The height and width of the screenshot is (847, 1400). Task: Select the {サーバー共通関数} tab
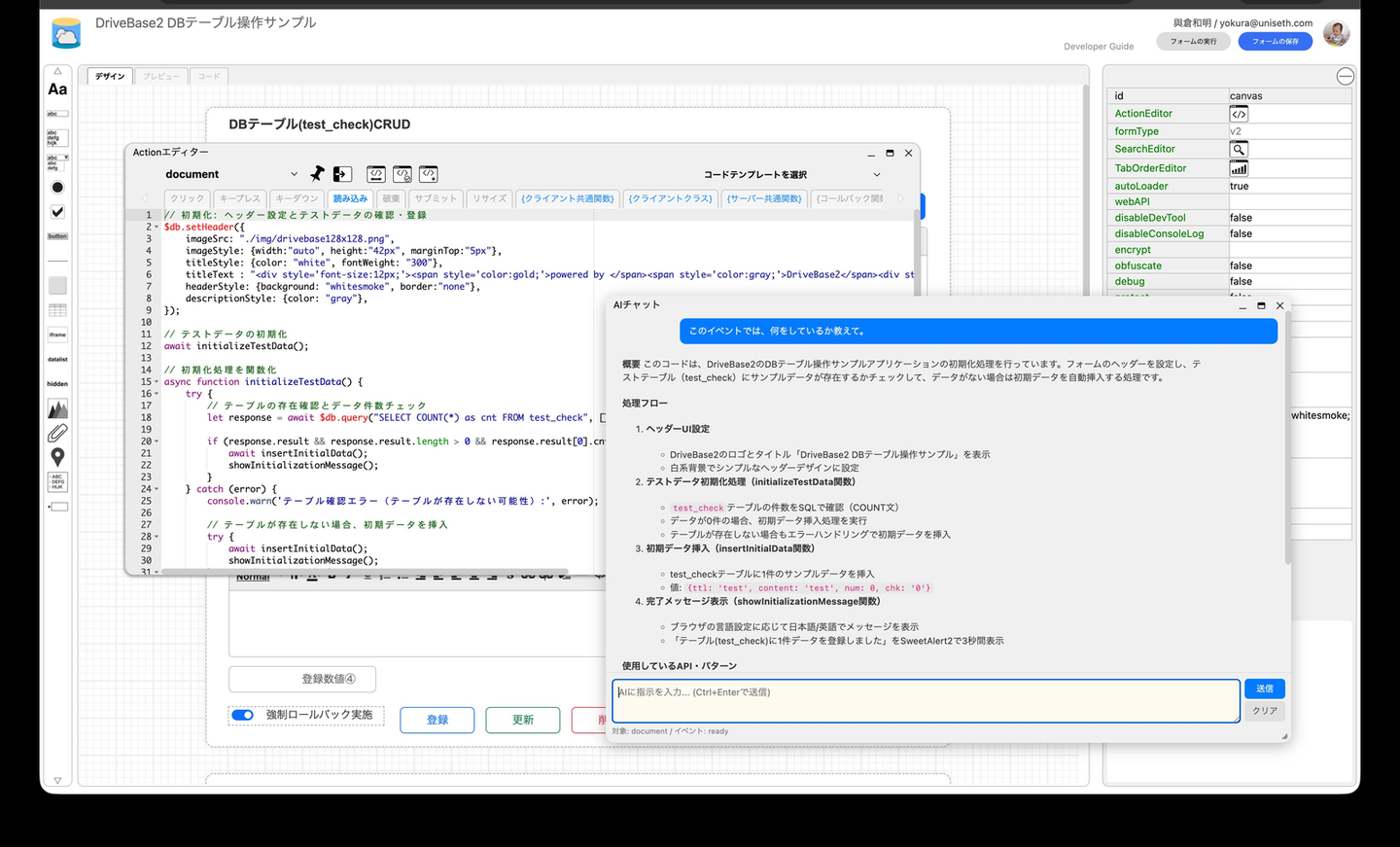pyautogui.click(x=765, y=198)
